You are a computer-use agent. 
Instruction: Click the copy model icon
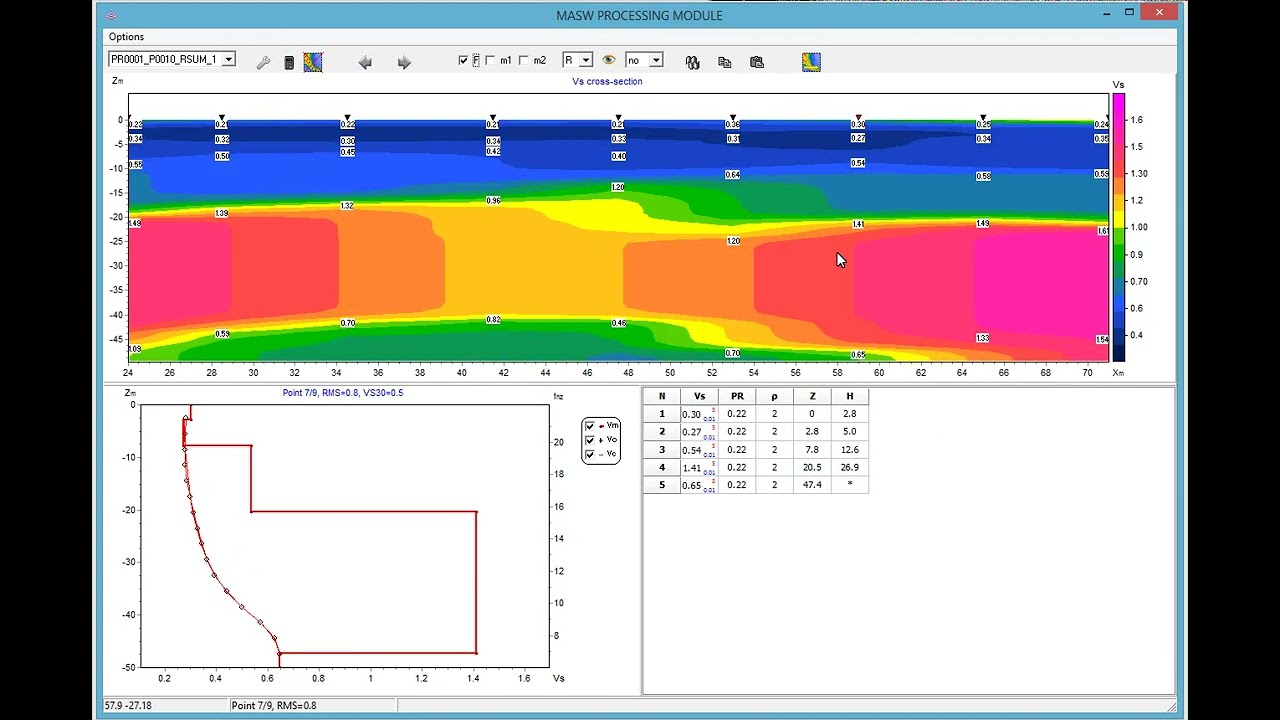725,62
